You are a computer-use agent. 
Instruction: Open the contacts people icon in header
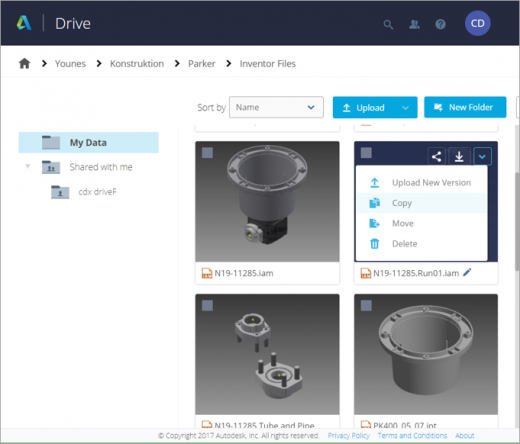pyautogui.click(x=414, y=24)
